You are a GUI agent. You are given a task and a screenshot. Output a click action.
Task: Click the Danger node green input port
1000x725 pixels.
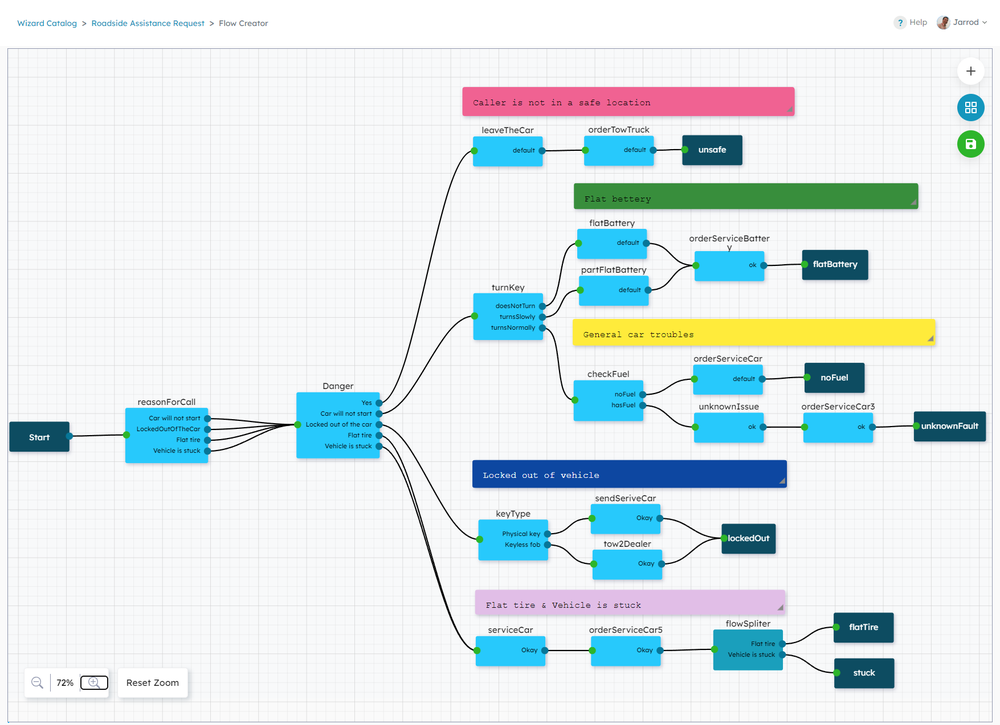pos(297,425)
